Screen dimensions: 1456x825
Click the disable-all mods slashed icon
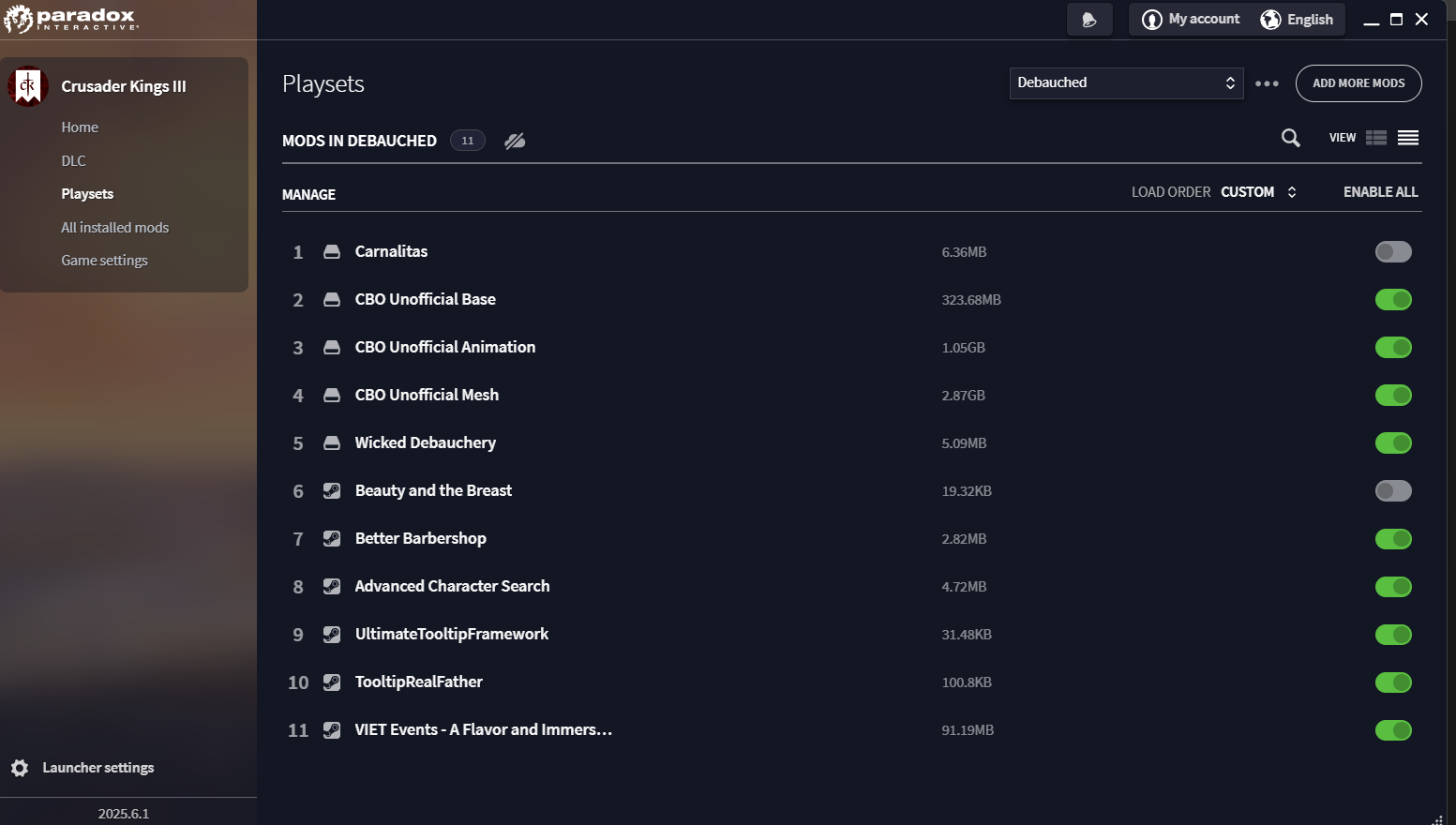pos(515,141)
